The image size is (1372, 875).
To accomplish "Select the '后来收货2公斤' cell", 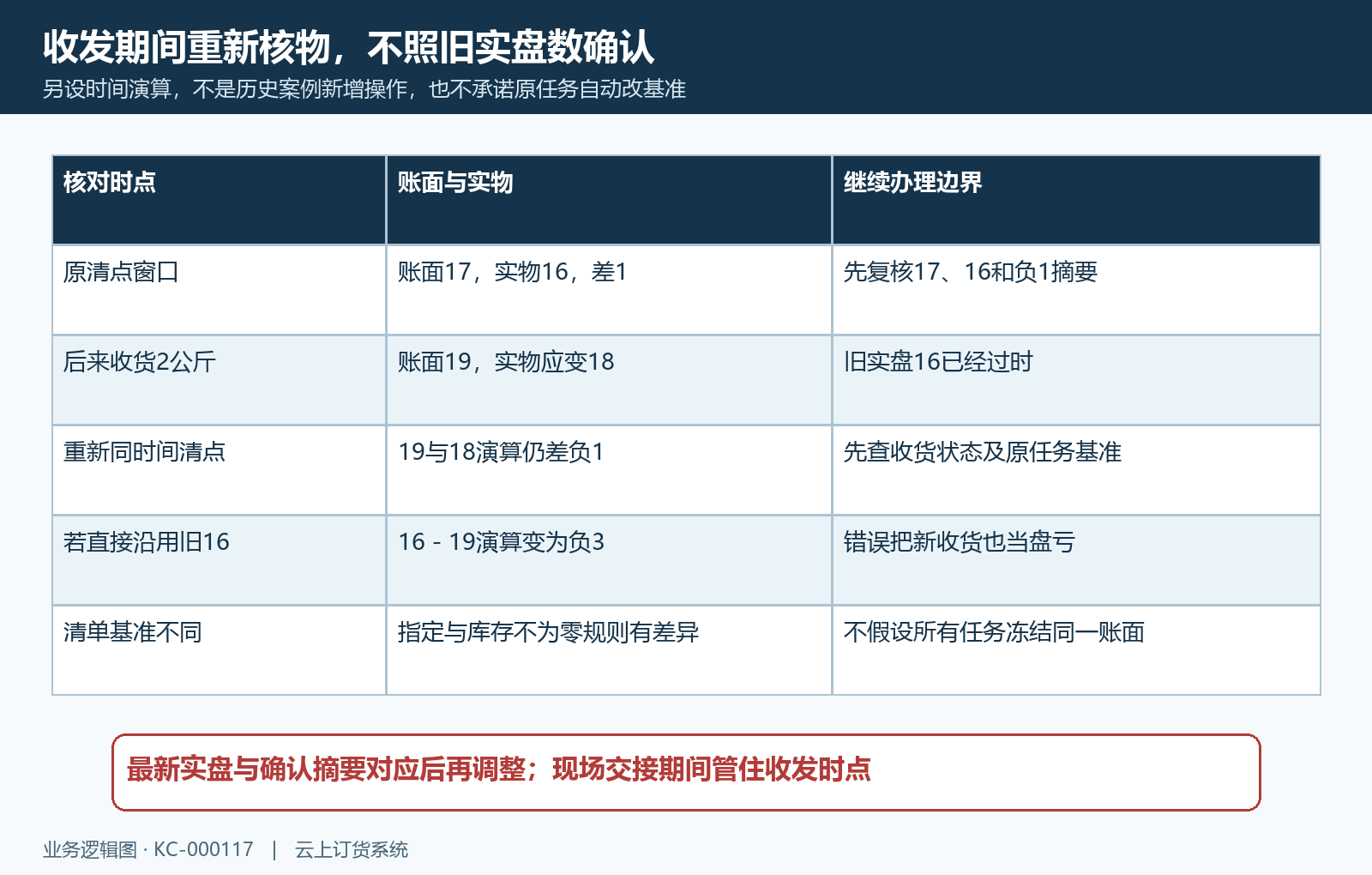I will (220, 380).
